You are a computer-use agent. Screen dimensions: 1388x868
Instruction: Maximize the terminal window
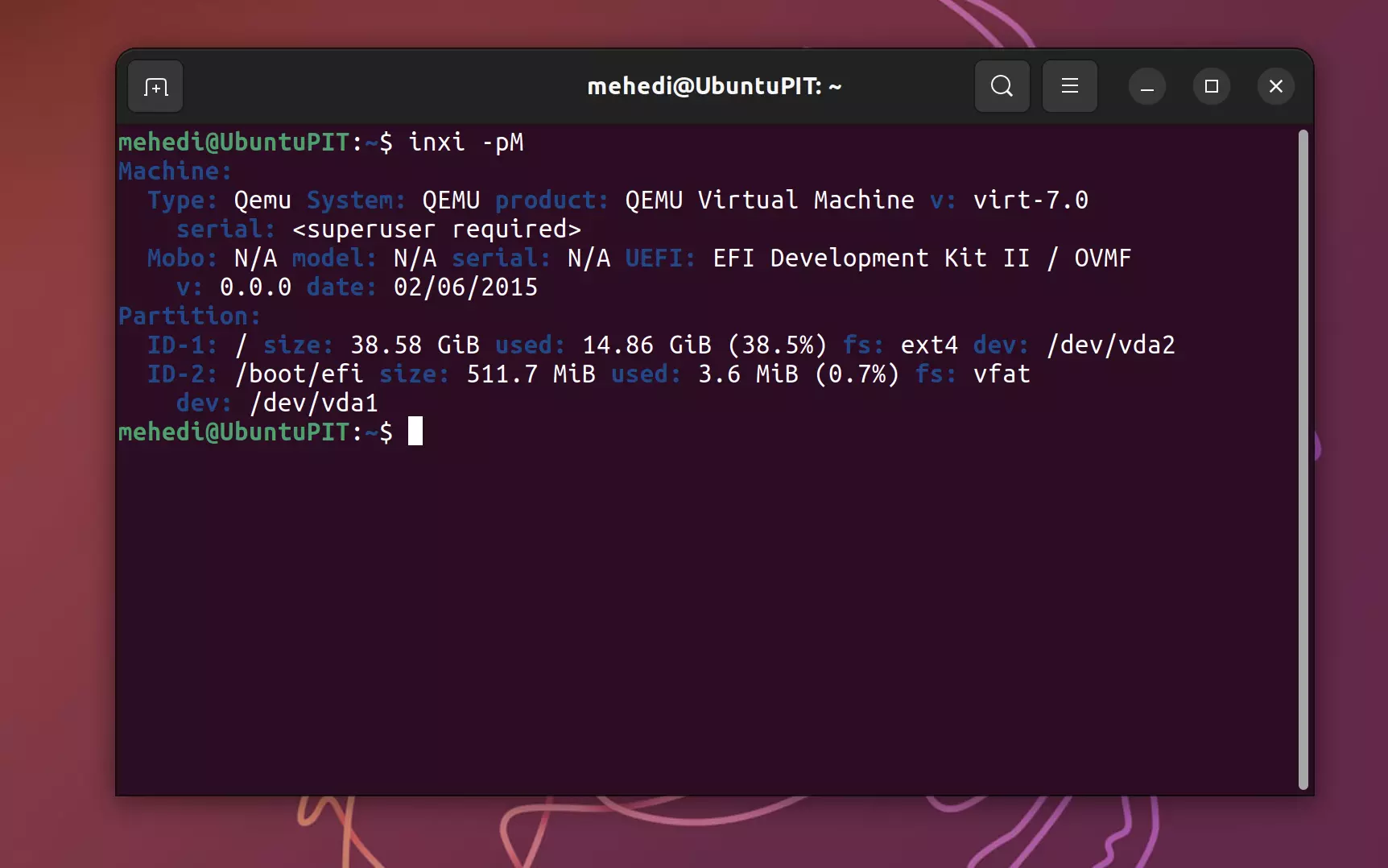click(1212, 86)
